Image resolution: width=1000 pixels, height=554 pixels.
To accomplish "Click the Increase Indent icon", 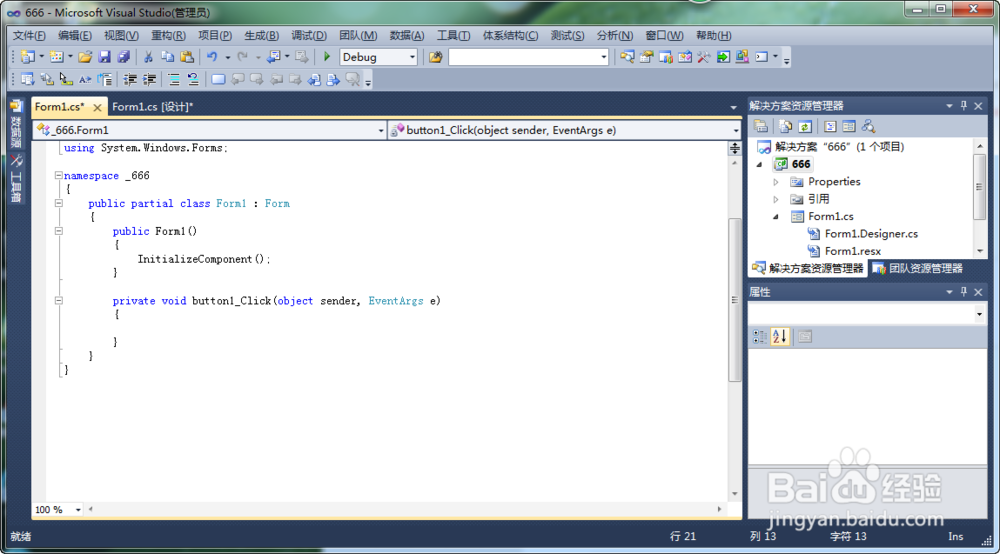I will pos(149,79).
